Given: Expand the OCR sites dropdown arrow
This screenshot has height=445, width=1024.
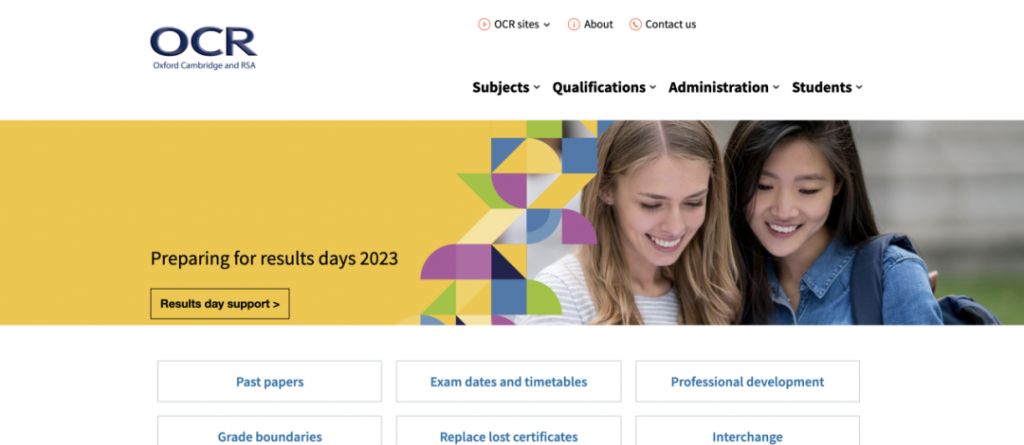Looking at the screenshot, I should 547,25.
